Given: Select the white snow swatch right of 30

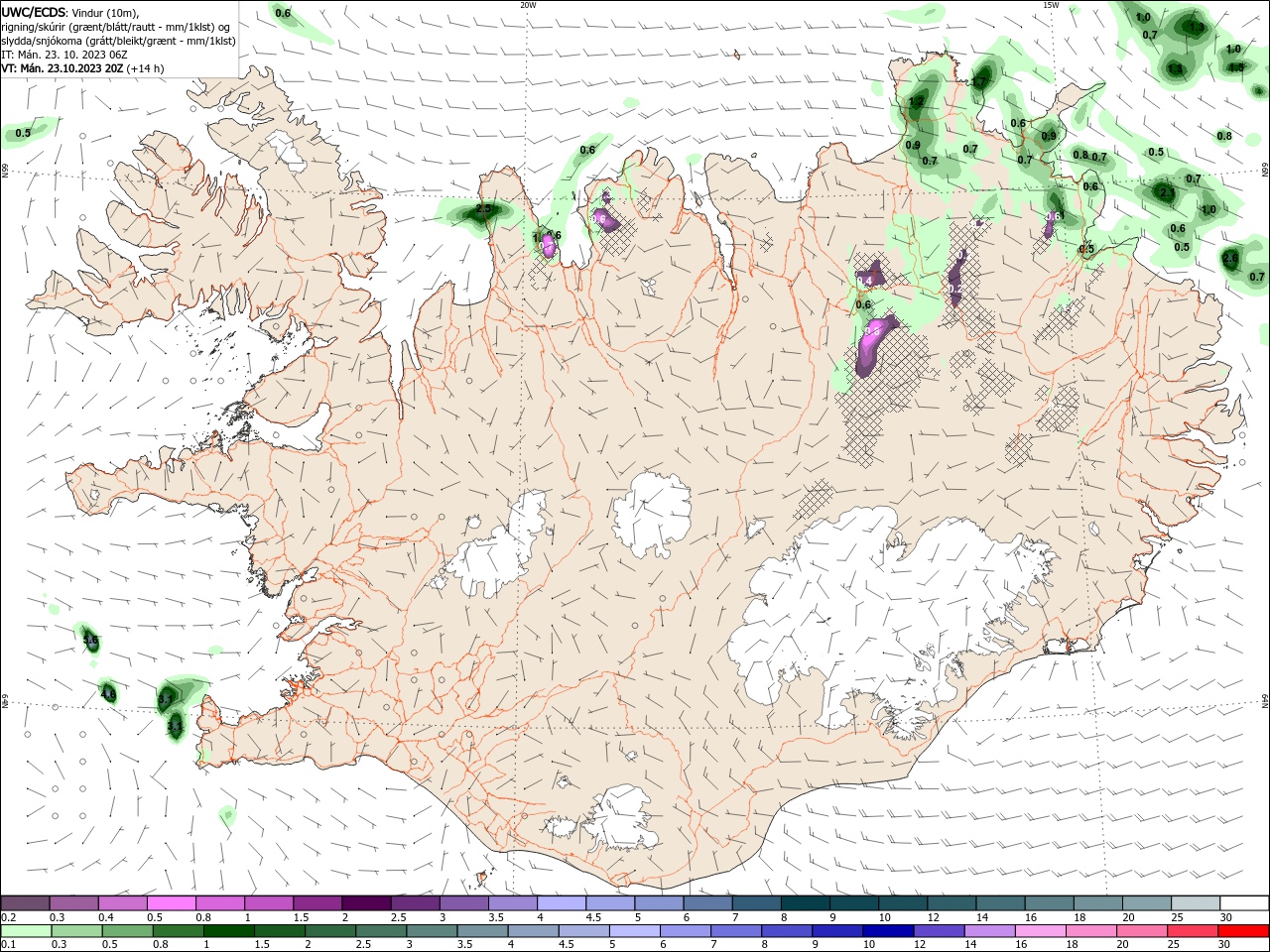Looking at the screenshot, I should [1244, 903].
